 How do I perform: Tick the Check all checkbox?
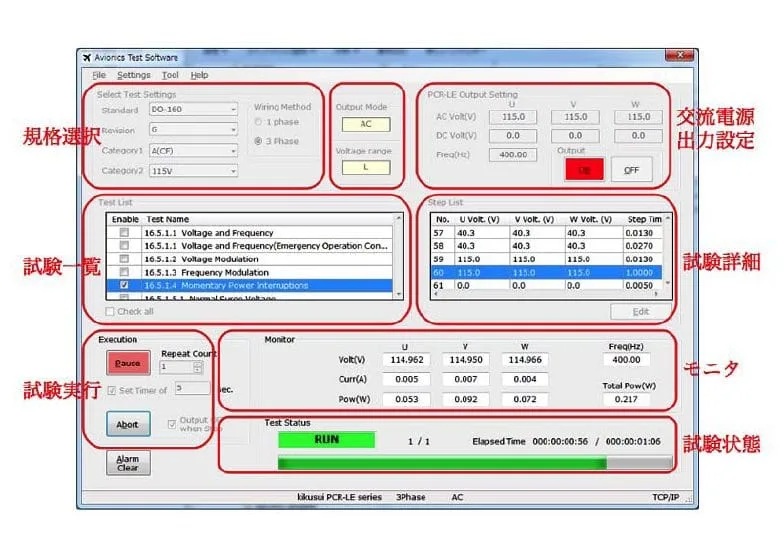pos(110,311)
